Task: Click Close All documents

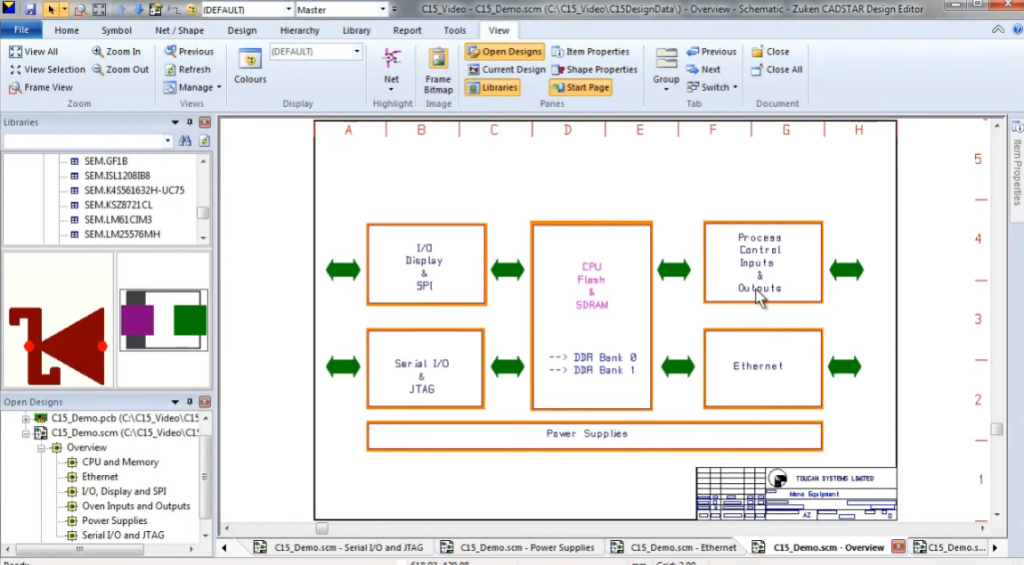Action: click(776, 69)
